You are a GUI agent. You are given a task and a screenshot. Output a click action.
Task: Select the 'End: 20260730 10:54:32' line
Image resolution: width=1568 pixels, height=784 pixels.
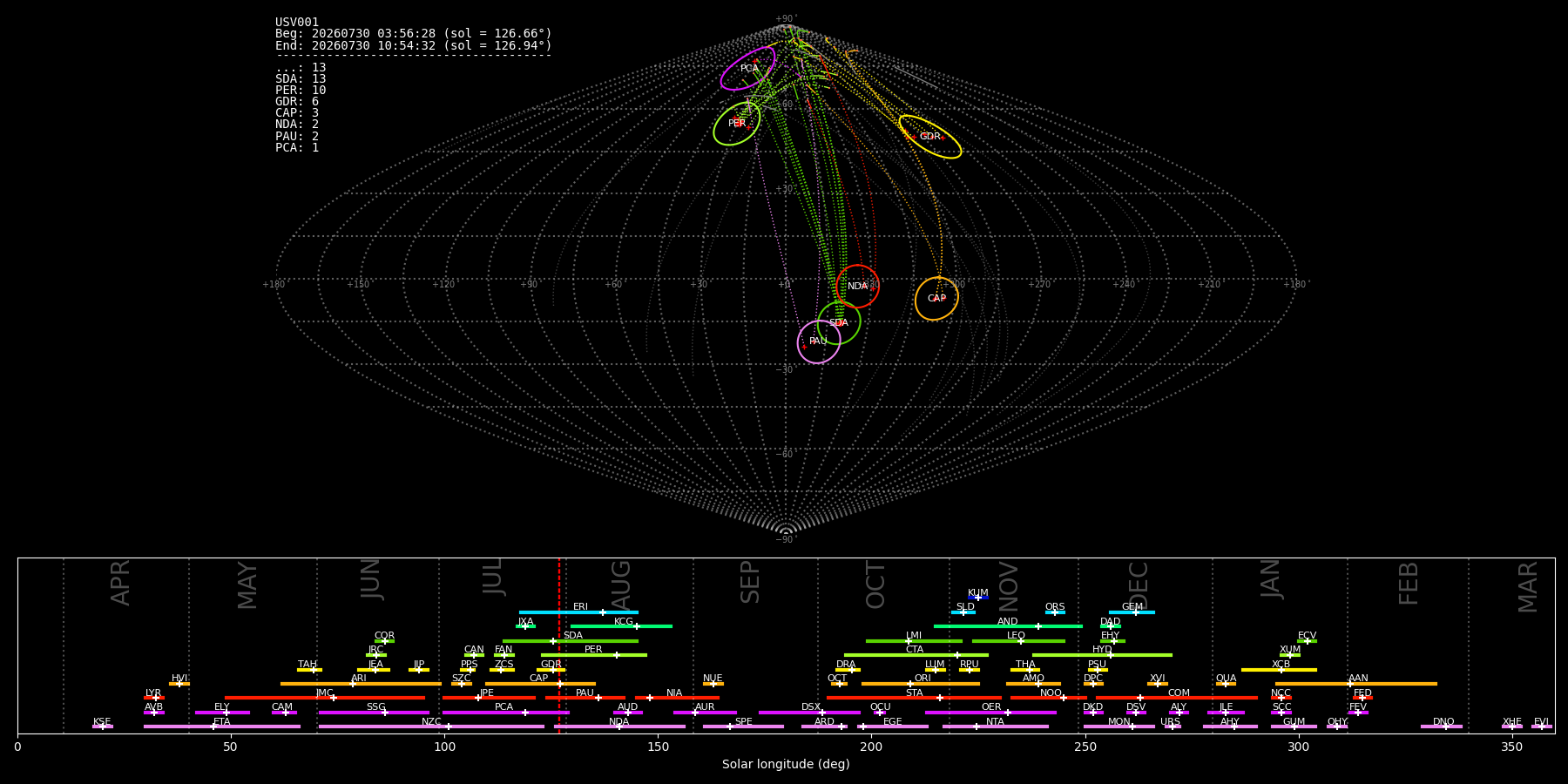[414, 45]
